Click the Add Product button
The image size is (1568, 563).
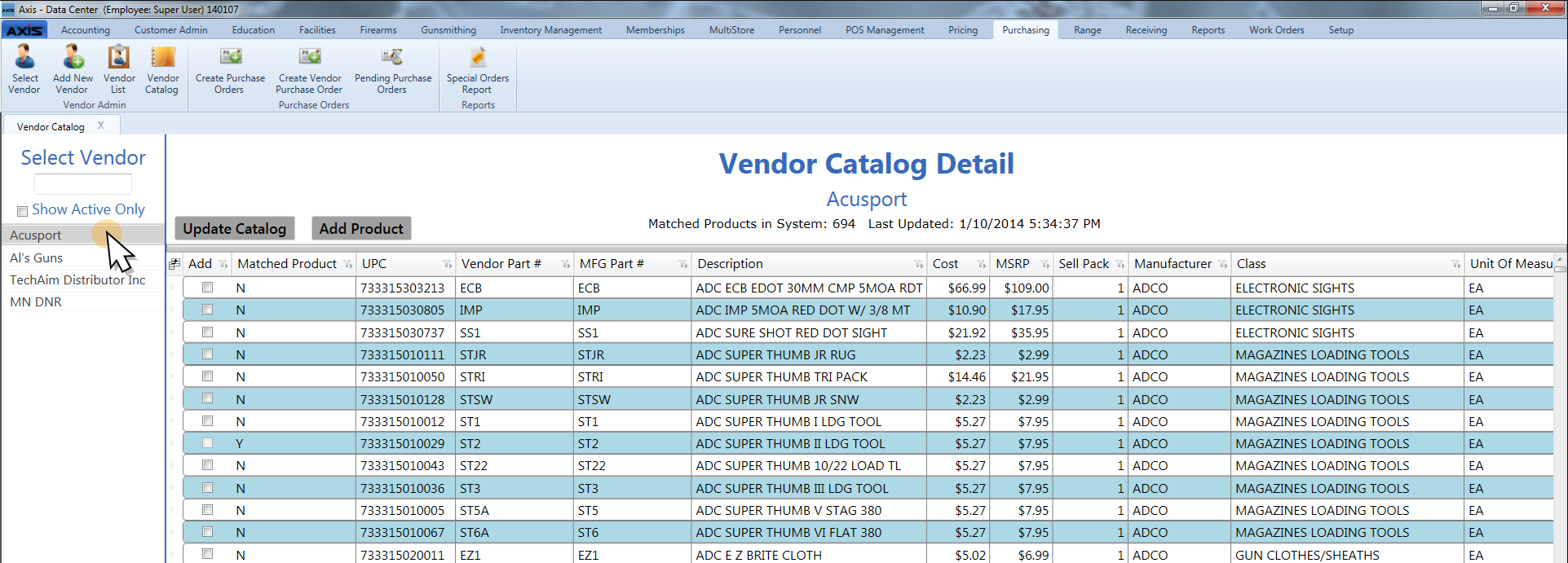point(361,229)
